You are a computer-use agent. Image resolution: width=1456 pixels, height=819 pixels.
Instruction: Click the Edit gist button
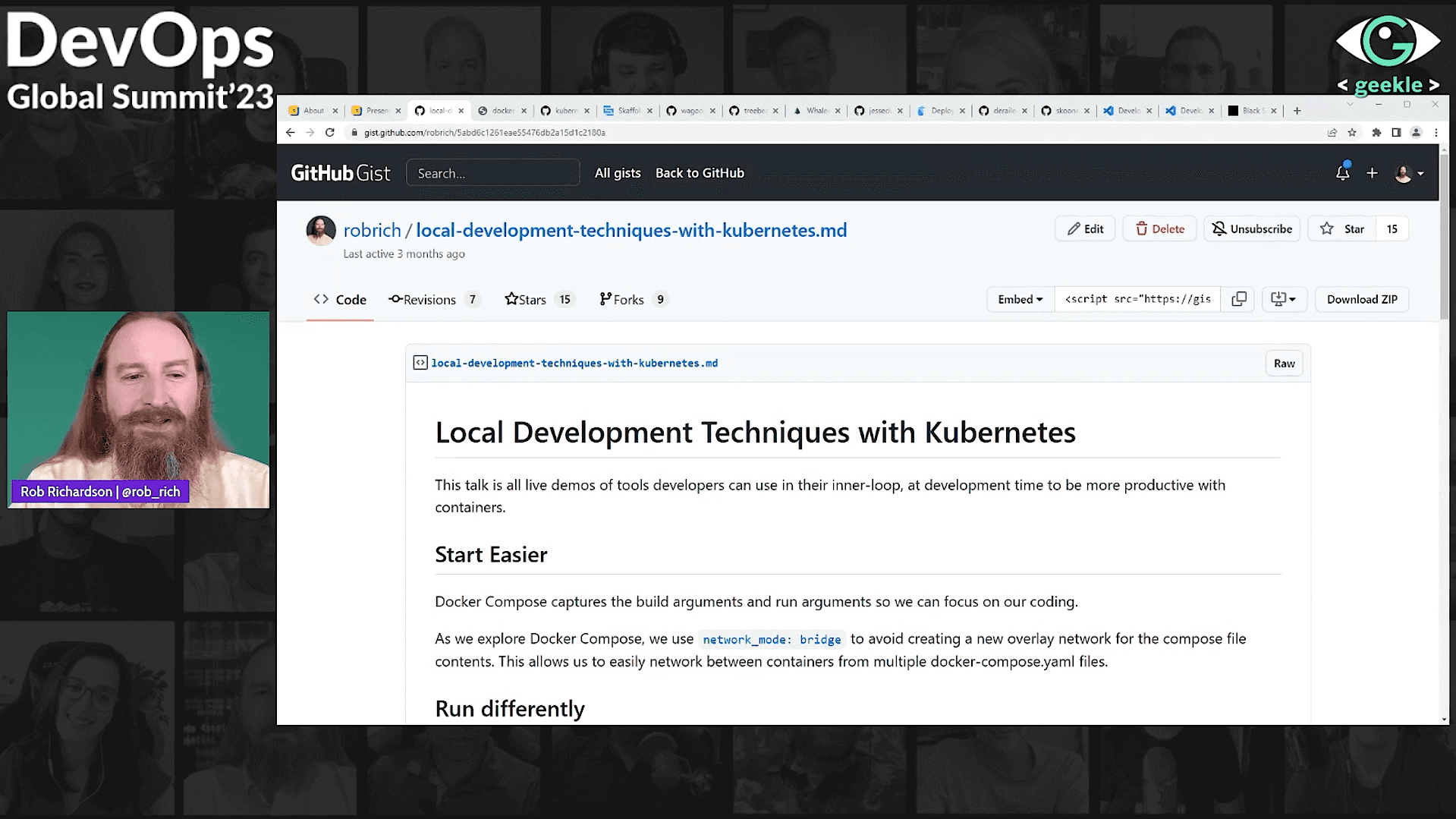pos(1085,229)
